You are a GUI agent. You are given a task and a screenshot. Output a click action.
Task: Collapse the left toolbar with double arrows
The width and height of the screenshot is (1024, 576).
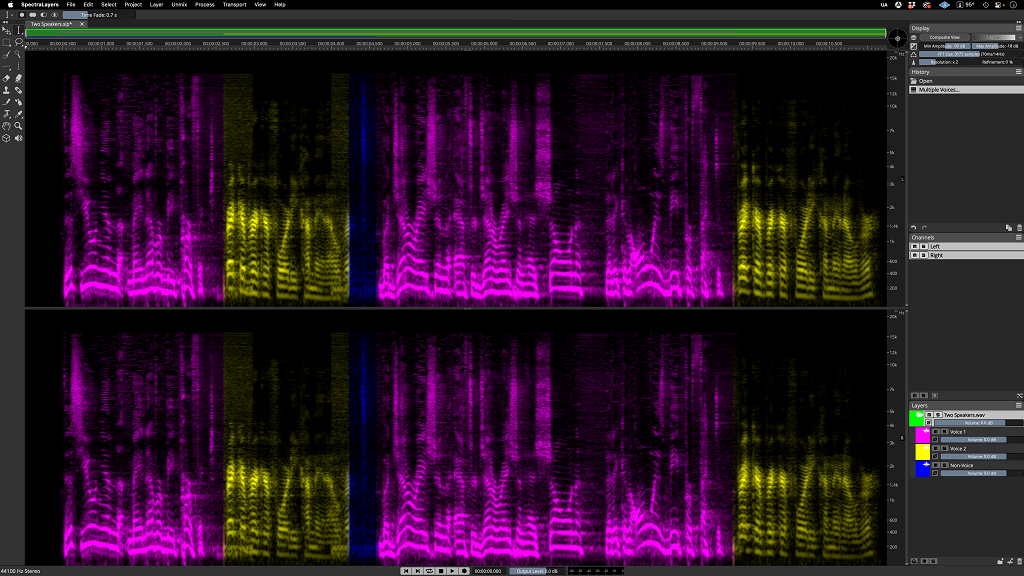[5, 22]
